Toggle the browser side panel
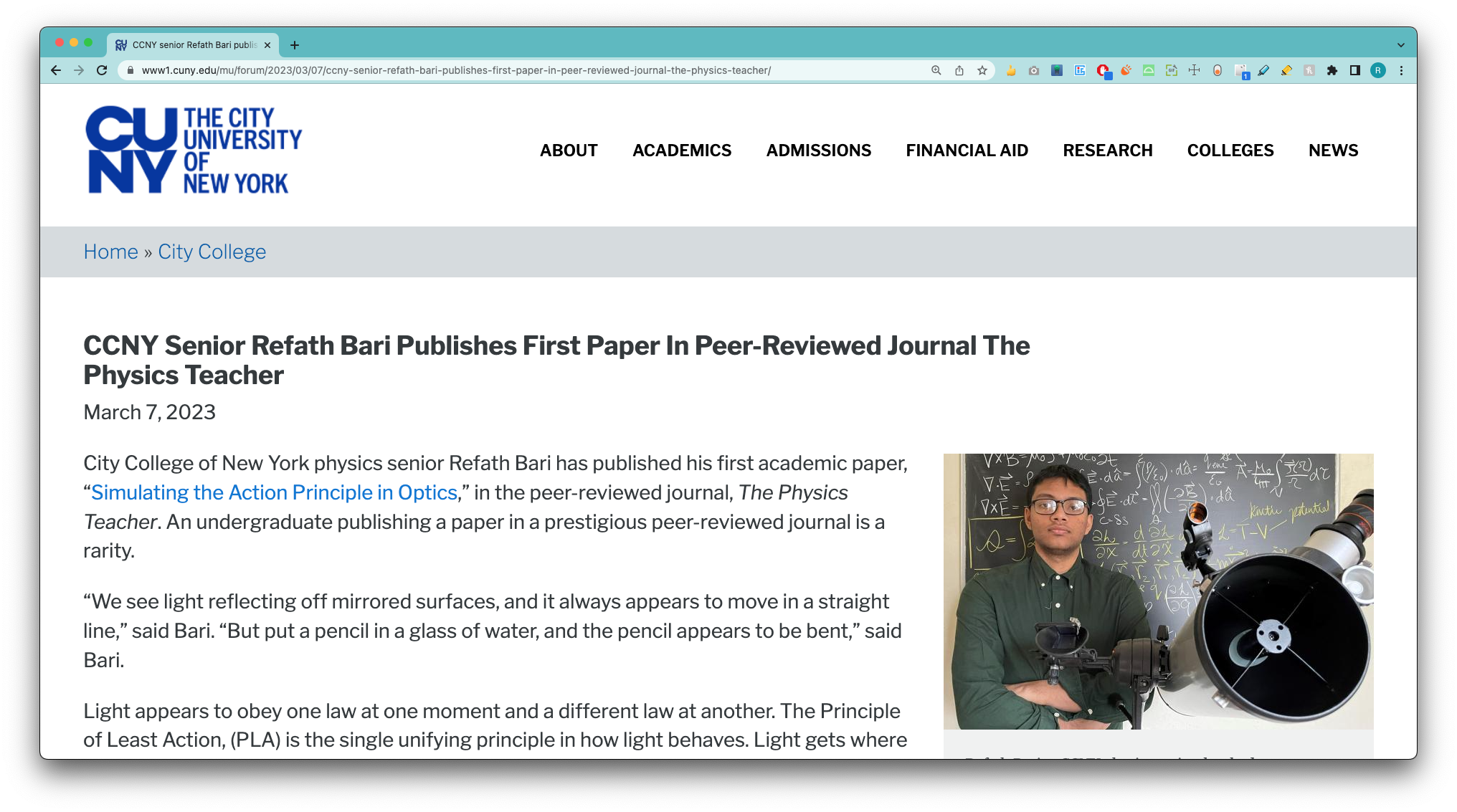This screenshot has height=812, width=1457. click(1355, 70)
